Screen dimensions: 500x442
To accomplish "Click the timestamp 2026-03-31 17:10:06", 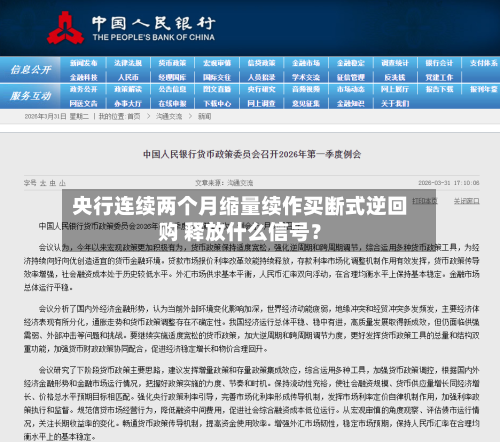I will click(x=449, y=183).
